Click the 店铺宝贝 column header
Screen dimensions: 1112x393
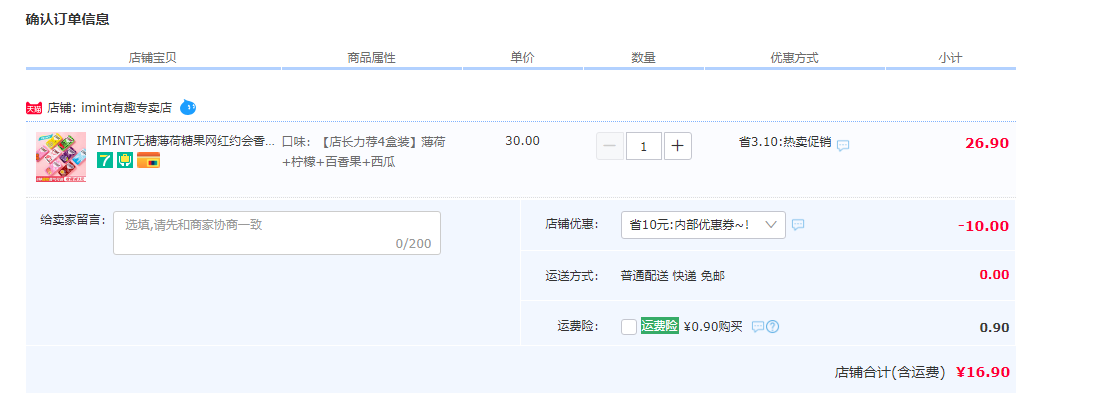coord(152,58)
